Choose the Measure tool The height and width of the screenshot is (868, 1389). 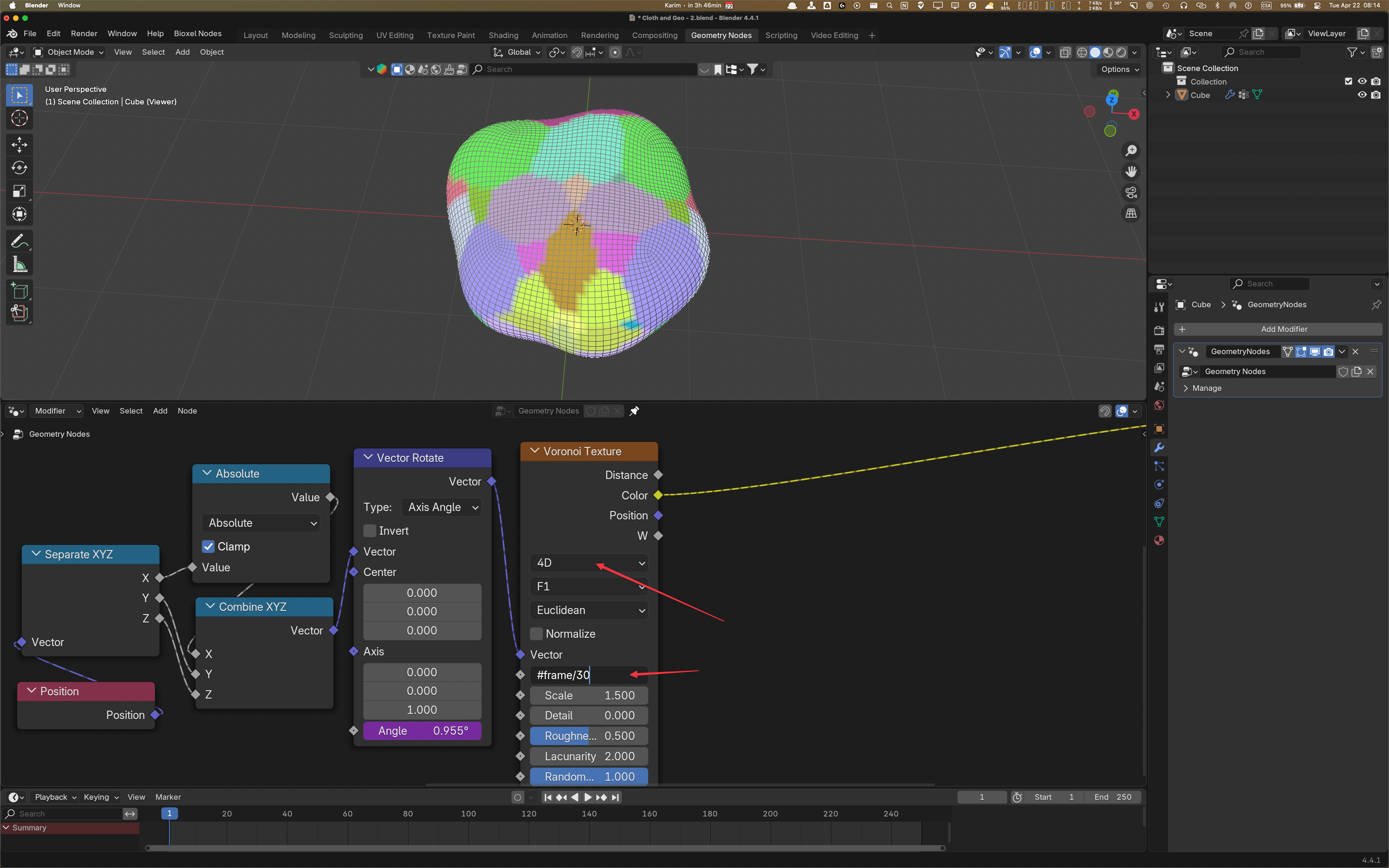[19, 265]
